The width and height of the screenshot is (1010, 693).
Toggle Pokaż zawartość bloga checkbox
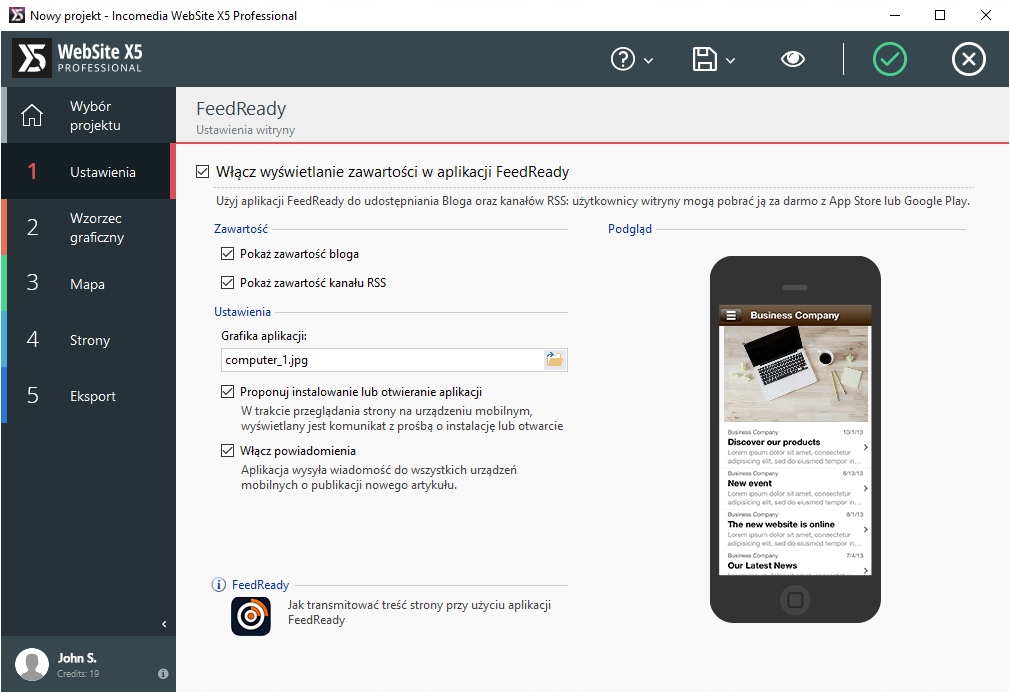(227, 254)
